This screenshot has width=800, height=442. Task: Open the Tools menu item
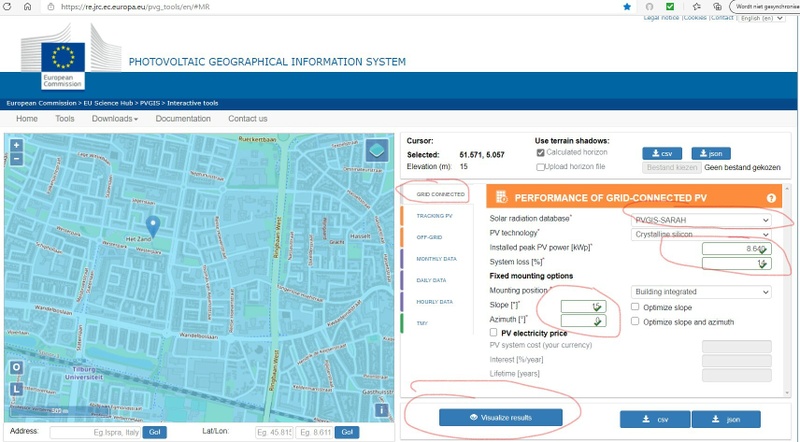click(x=65, y=118)
